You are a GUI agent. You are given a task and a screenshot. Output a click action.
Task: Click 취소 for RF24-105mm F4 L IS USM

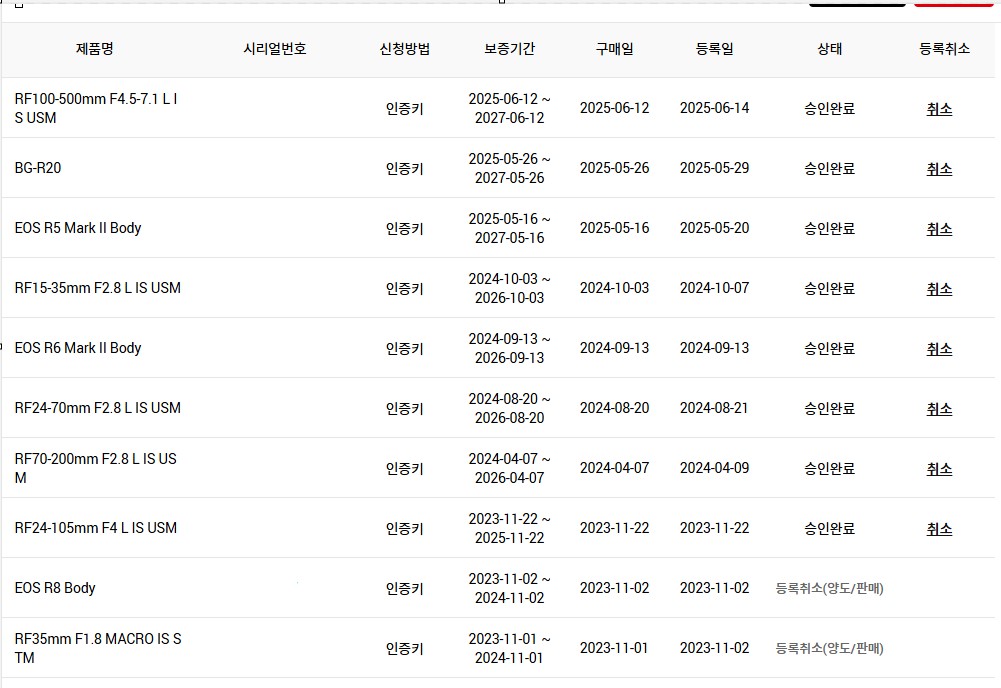point(938,528)
